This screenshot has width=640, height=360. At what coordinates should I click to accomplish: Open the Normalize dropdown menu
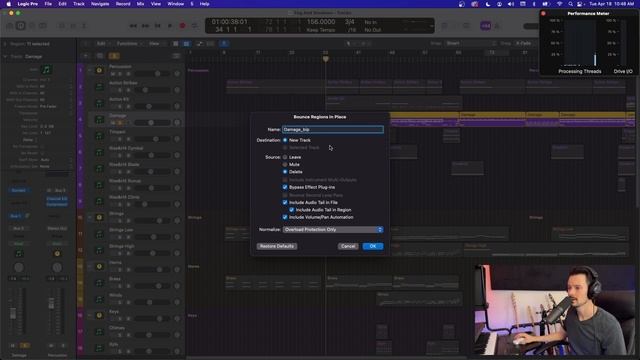click(333, 229)
